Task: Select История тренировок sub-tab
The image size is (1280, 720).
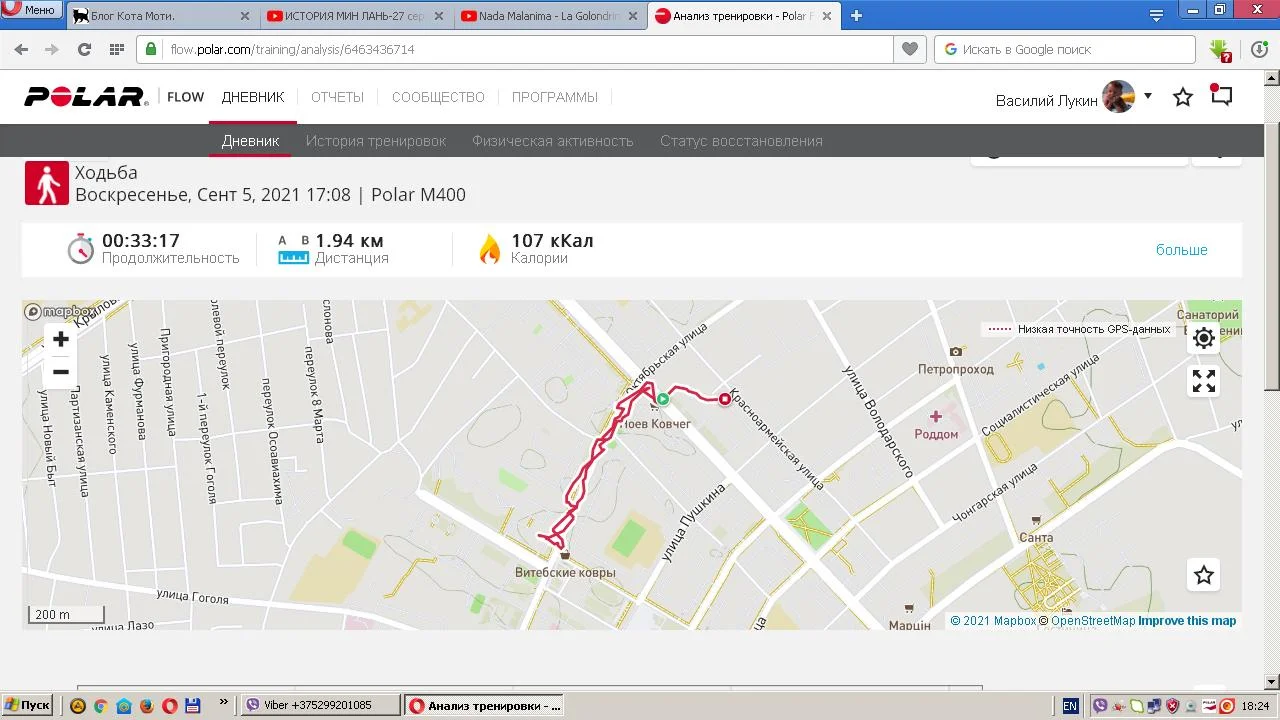Action: click(x=376, y=141)
